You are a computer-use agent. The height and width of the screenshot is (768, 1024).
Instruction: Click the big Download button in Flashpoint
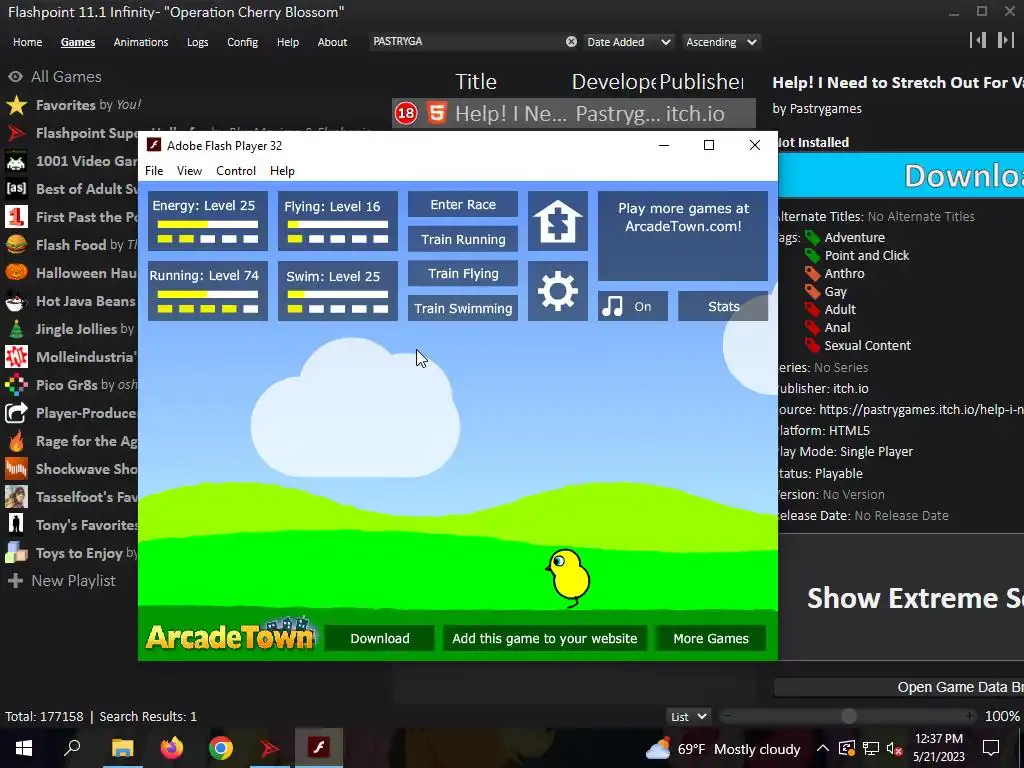point(901,176)
